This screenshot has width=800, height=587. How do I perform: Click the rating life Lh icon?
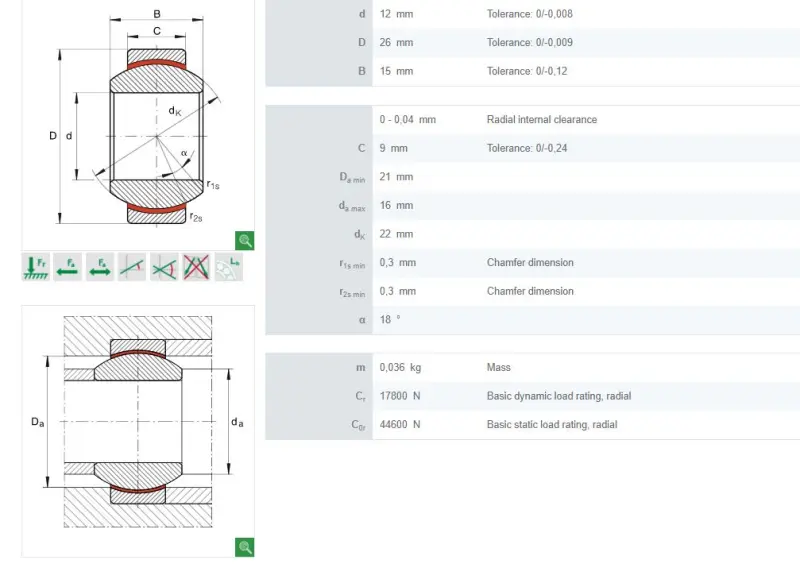[x=229, y=267]
